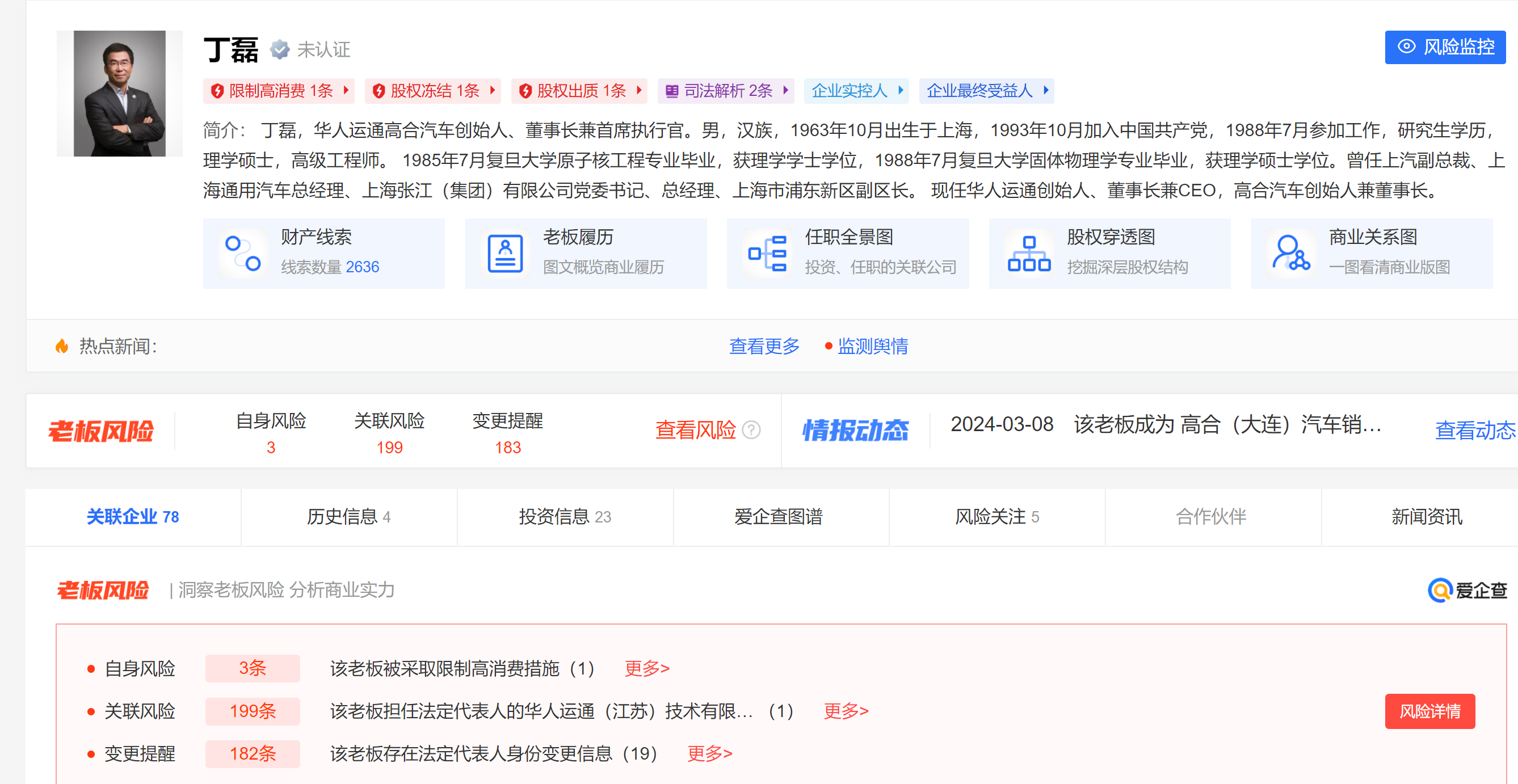Click the 股权穿透图 hierarchy icon
The width and height of the screenshot is (1518, 784).
(x=1029, y=254)
